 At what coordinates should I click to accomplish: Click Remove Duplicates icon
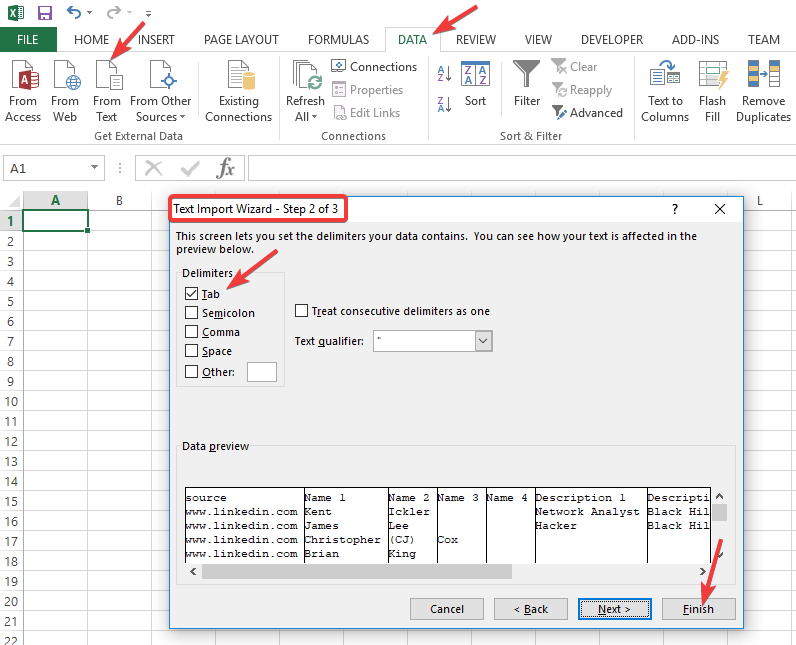[x=763, y=77]
